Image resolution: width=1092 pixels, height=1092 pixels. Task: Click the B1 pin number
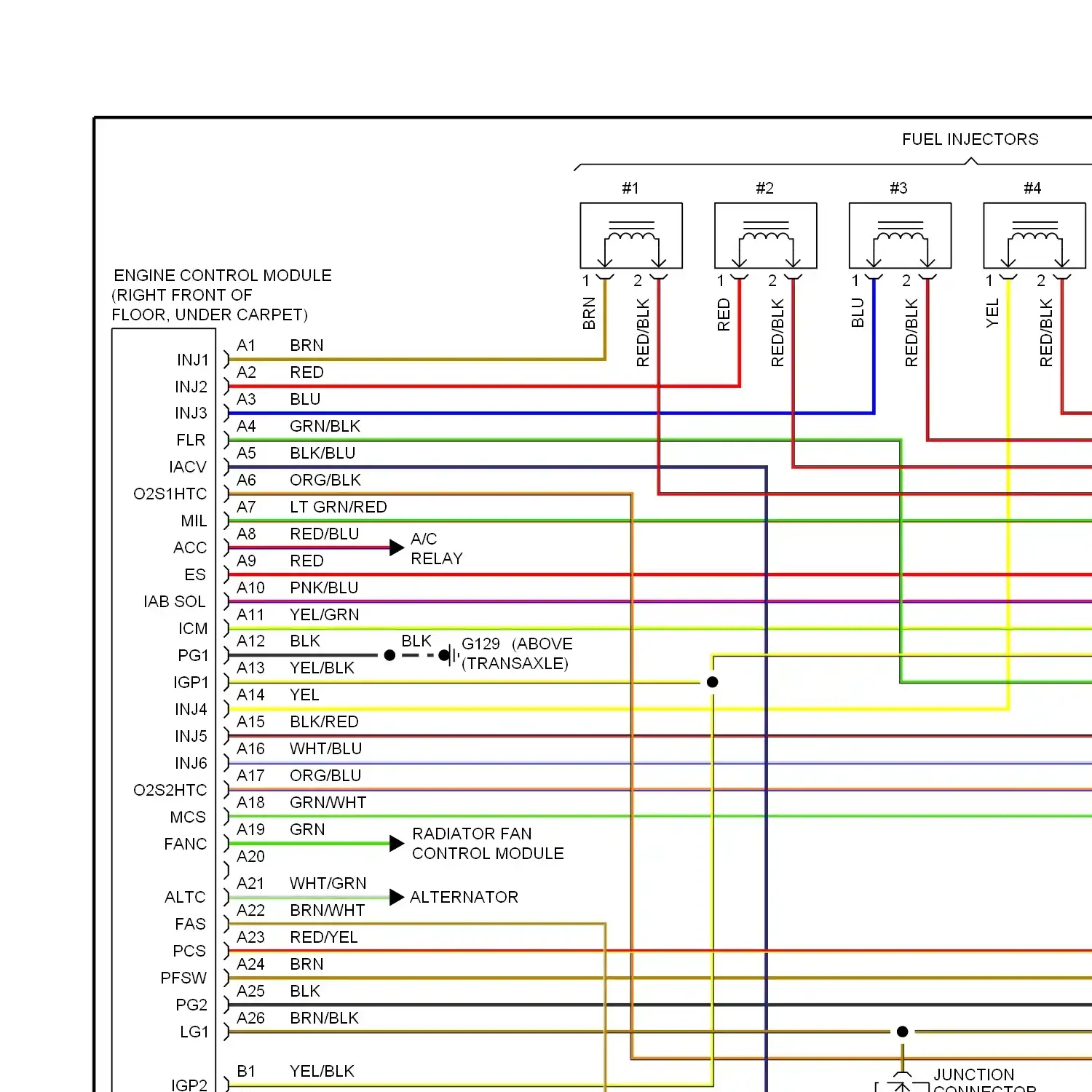pyautogui.click(x=246, y=1071)
